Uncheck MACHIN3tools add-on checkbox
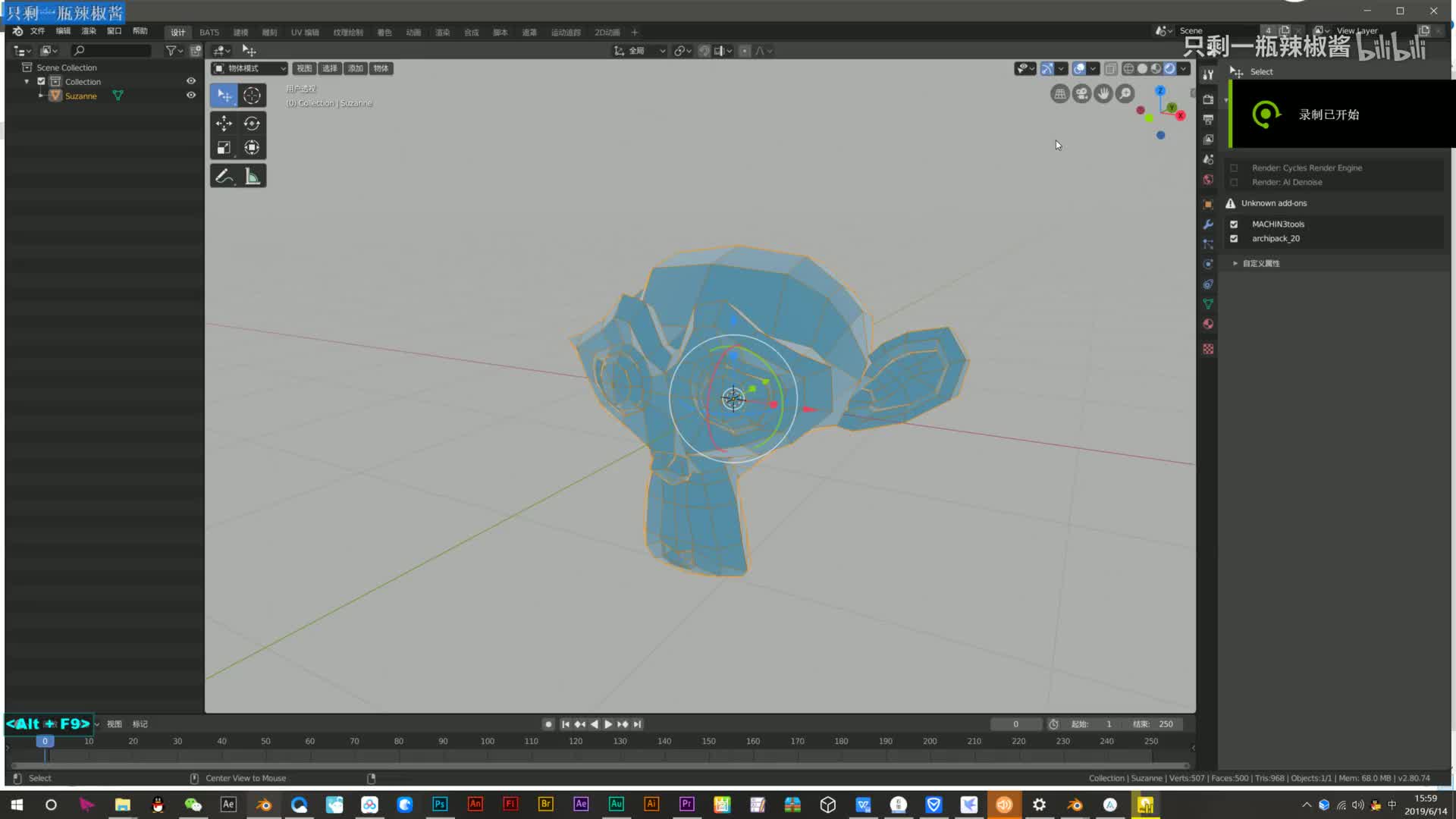 coord(1234,224)
